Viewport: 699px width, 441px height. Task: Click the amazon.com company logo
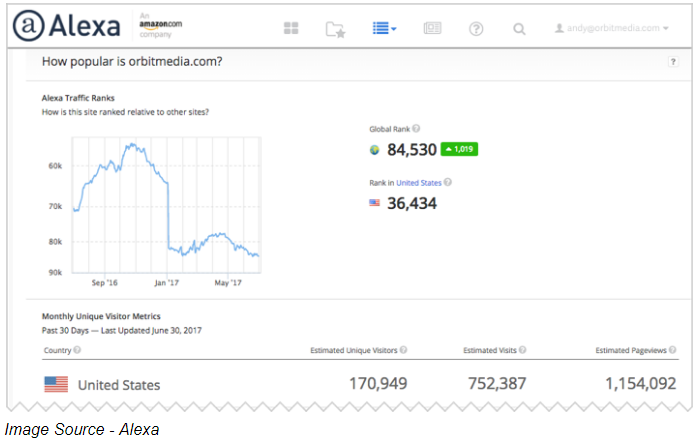tap(160, 26)
